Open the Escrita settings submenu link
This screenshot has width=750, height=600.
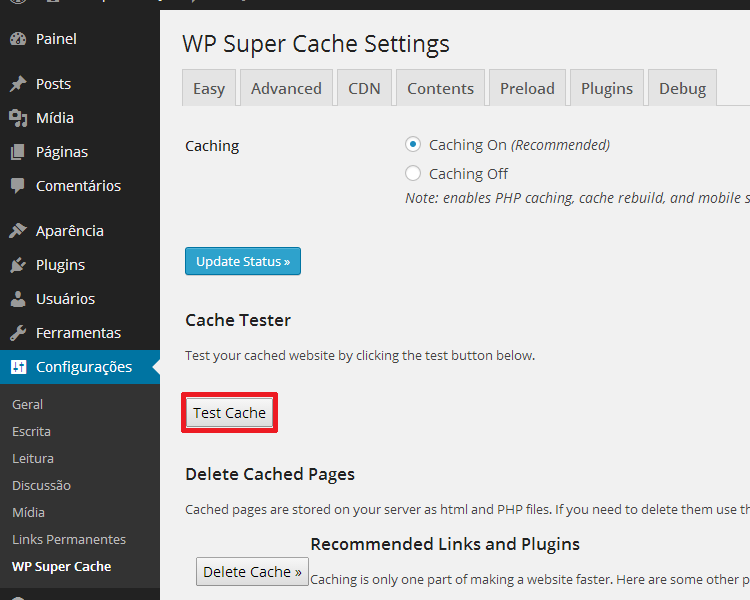pyautogui.click(x=32, y=432)
